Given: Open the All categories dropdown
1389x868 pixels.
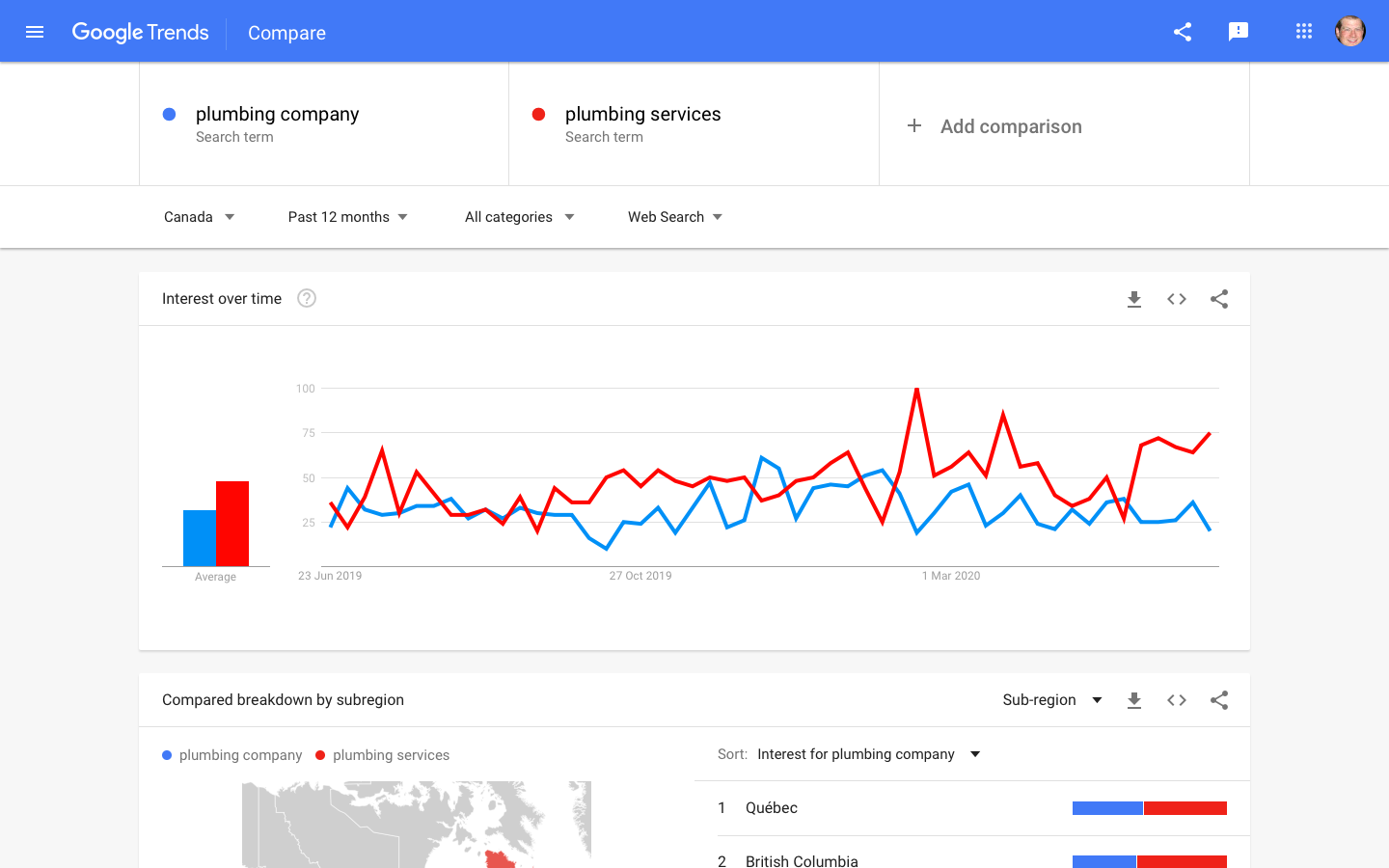Looking at the screenshot, I should point(519,217).
